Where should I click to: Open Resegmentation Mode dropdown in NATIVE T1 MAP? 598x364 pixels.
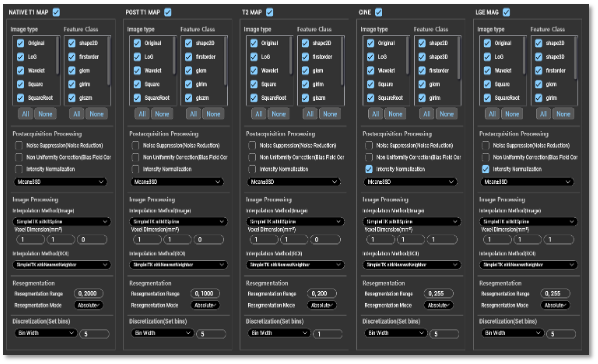(x=88, y=305)
